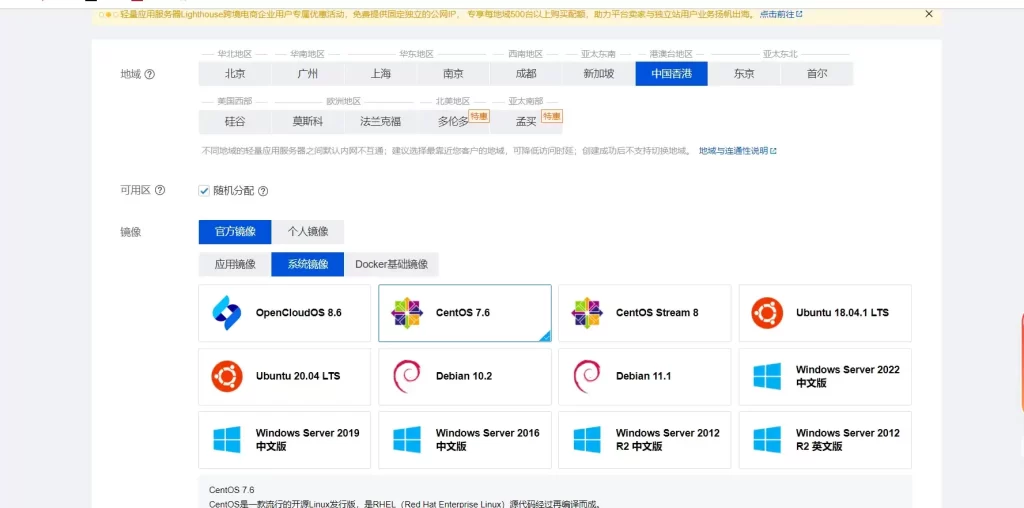This screenshot has width=1024, height=508.
Task: Click Windows Server 2012 R2 英文版 logo icon
Action: click(767, 439)
